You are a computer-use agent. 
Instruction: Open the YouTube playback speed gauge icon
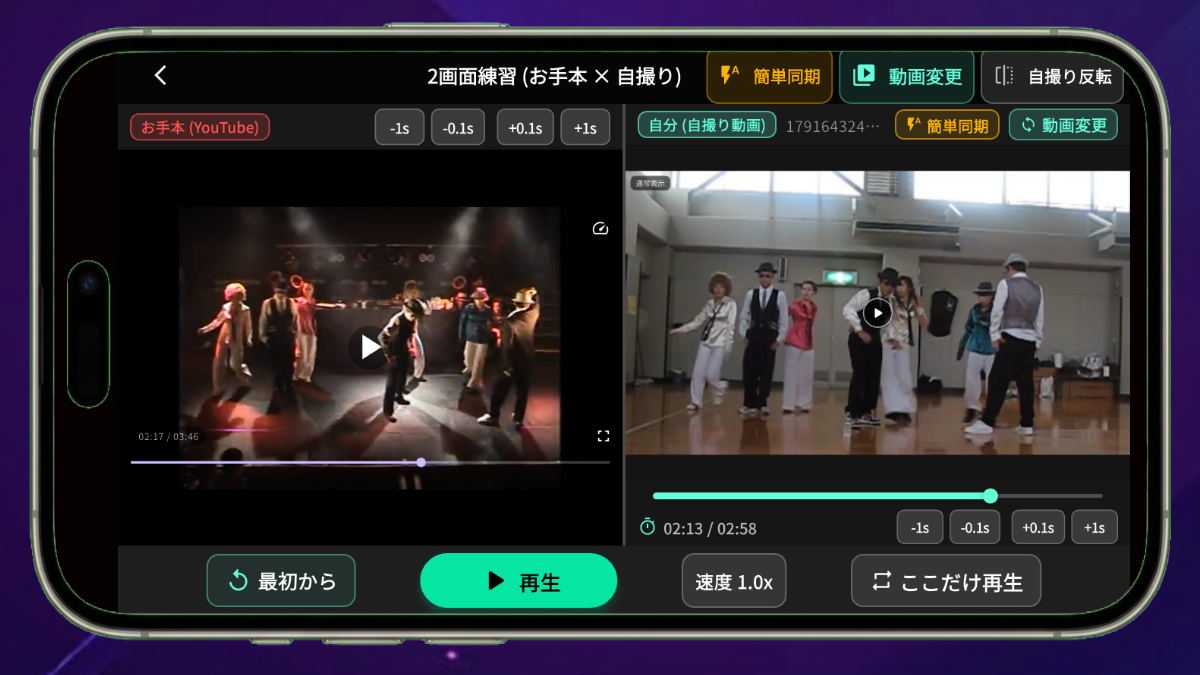600,229
